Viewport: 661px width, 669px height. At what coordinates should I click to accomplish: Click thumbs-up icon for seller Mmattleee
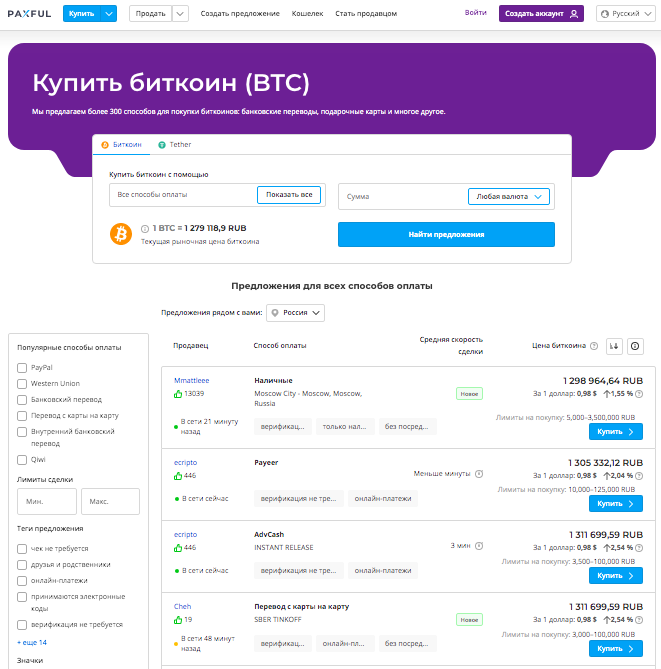(178, 394)
